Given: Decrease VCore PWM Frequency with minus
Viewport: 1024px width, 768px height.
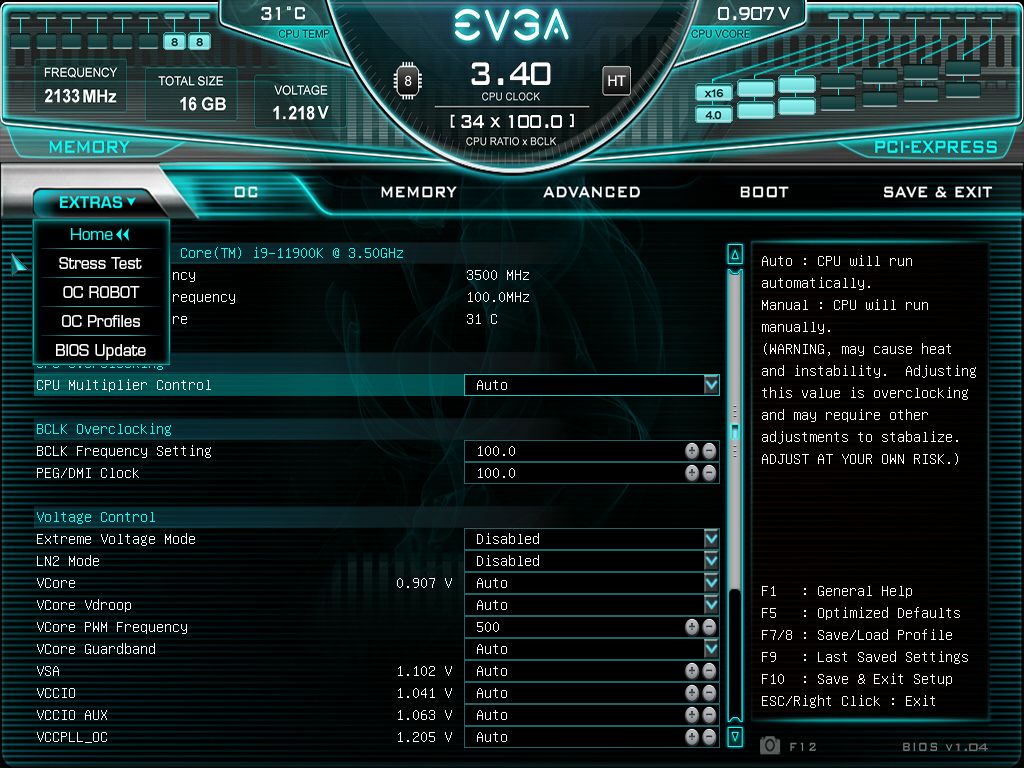Looking at the screenshot, I should point(709,627).
